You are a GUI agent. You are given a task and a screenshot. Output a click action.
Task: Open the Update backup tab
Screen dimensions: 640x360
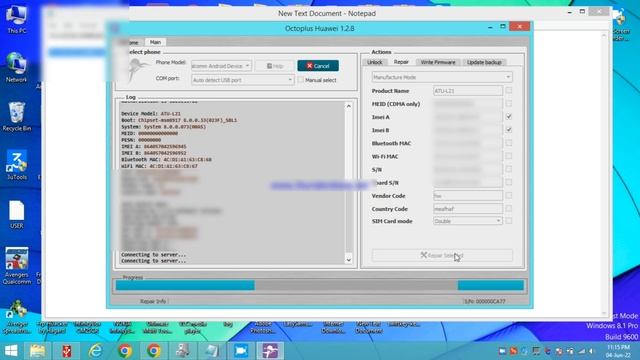[x=484, y=62]
